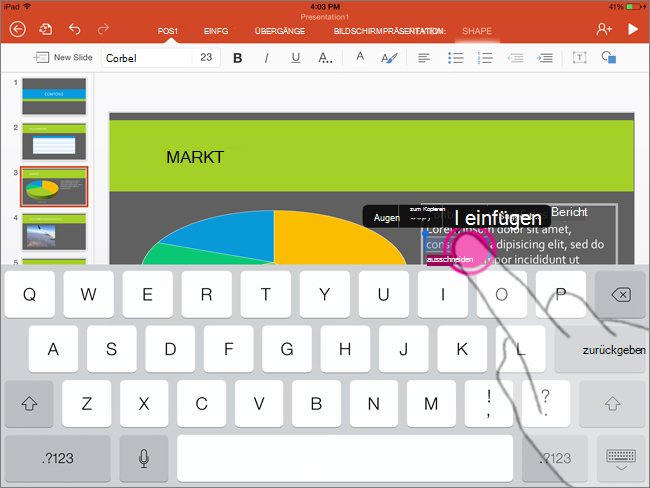Tap the W key
This screenshot has height=488, width=650.
[x=89, y=295]
